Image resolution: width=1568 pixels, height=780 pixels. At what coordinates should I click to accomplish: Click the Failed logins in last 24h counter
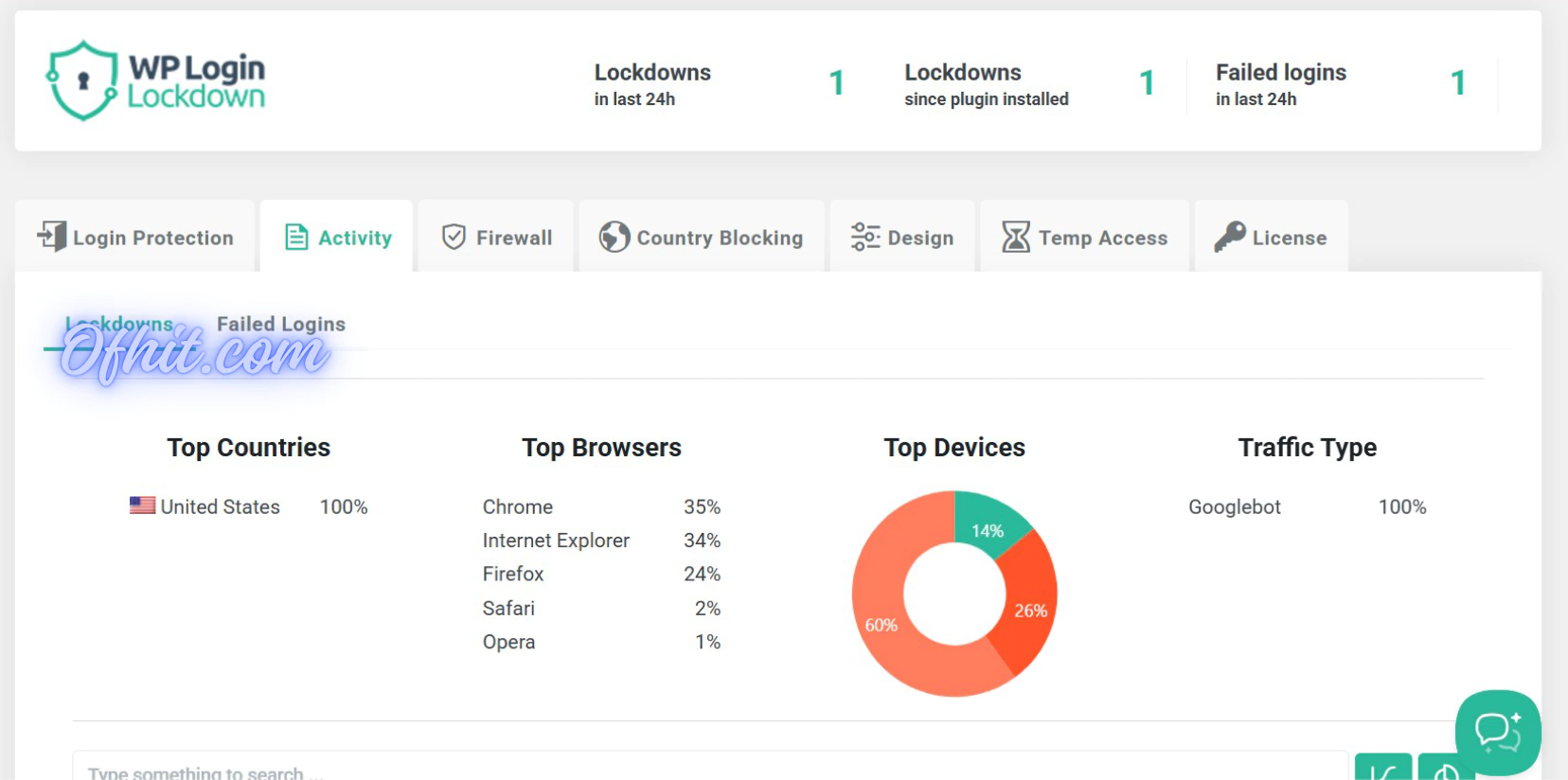[x=1457, y=83]
